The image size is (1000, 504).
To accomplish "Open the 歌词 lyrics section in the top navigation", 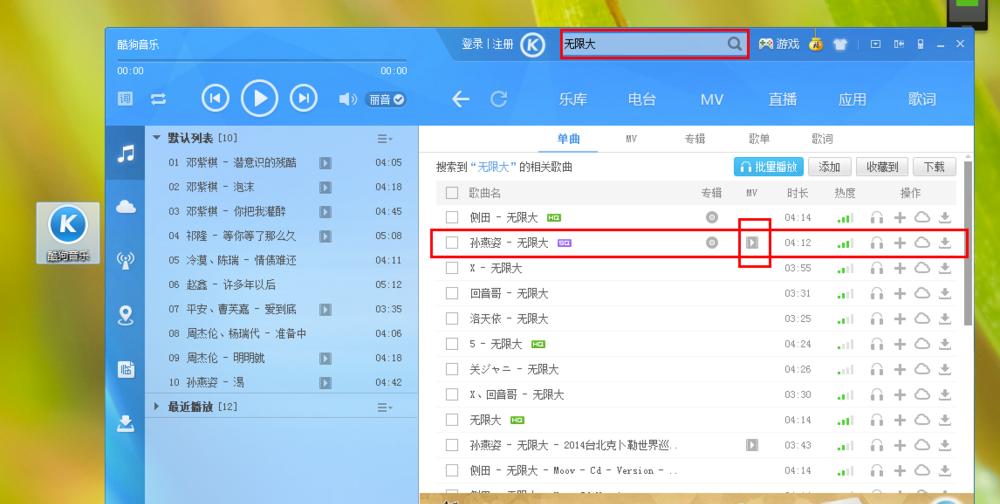I will [x=922, y=100].
